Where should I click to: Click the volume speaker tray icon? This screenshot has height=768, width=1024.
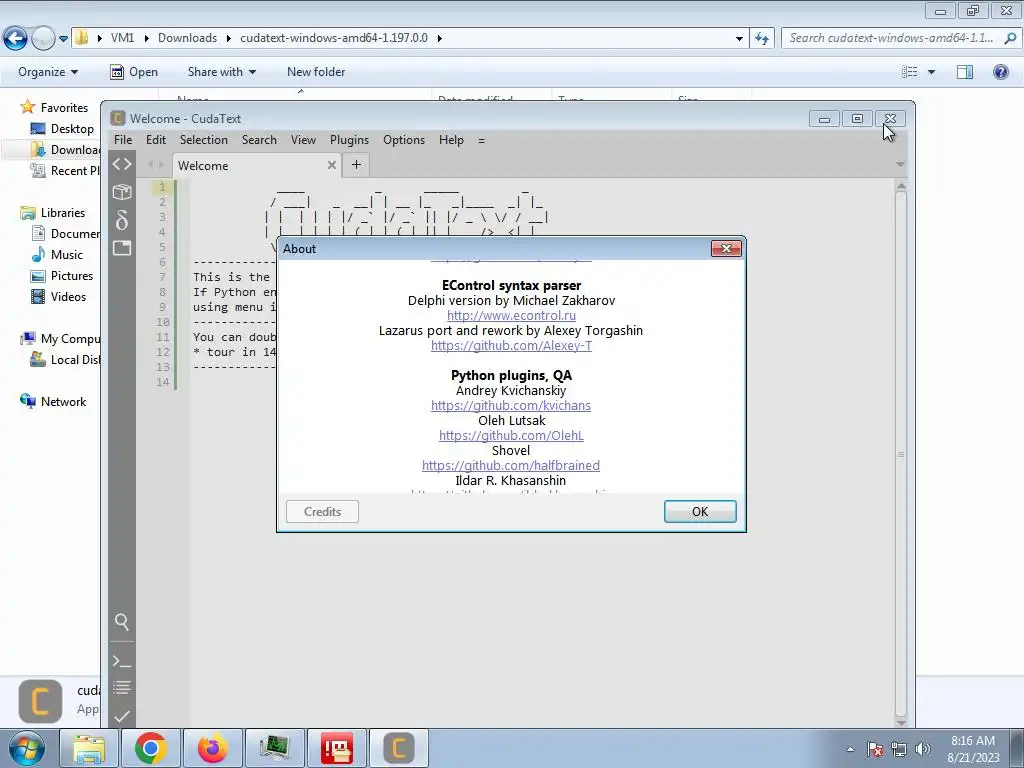click(922, 749)
